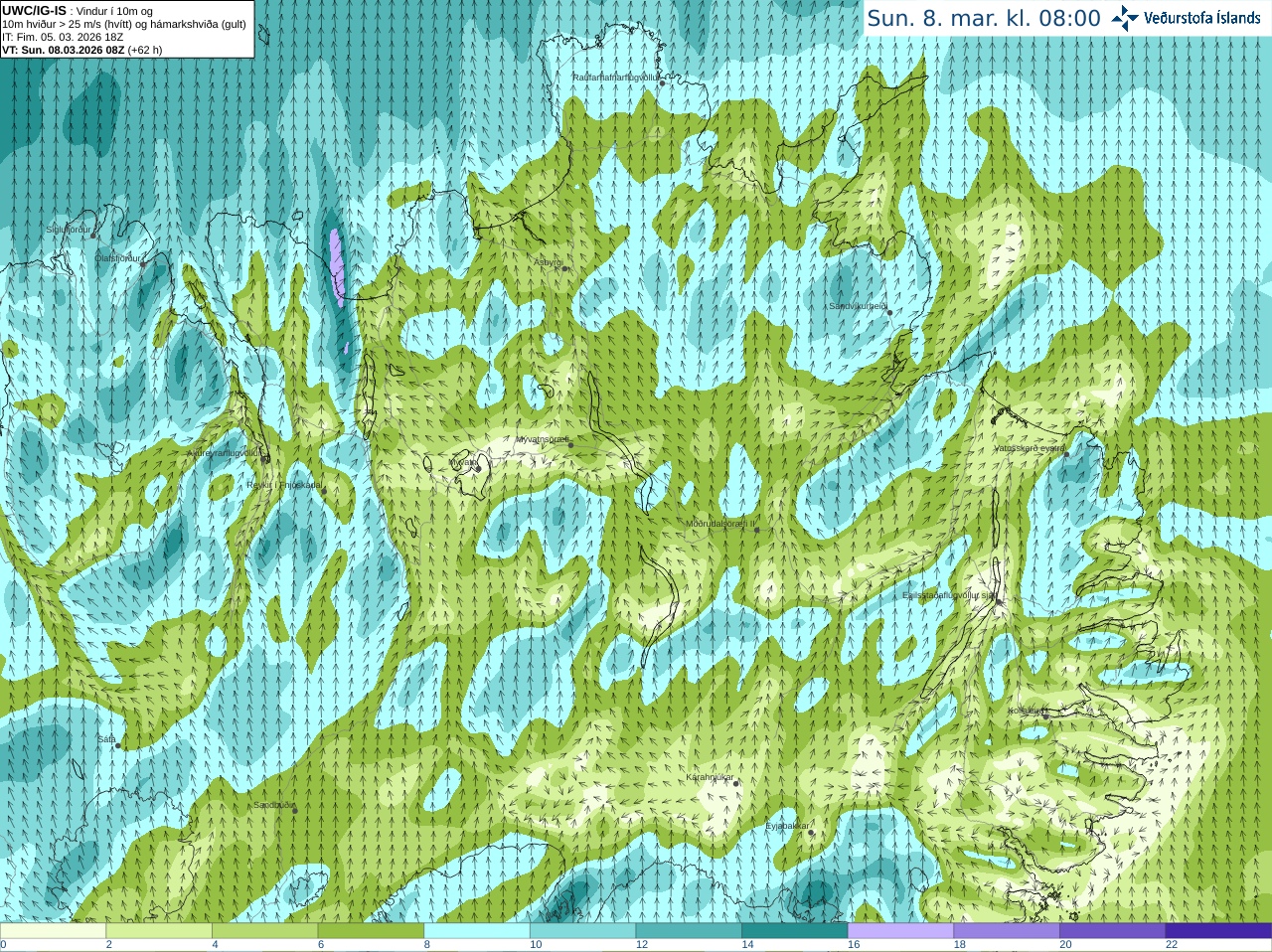The image size is (1272, 952).
Task: Click the 16–18 m/s legend color swatch
Action: pyautogui.click(x=901, y=931)
